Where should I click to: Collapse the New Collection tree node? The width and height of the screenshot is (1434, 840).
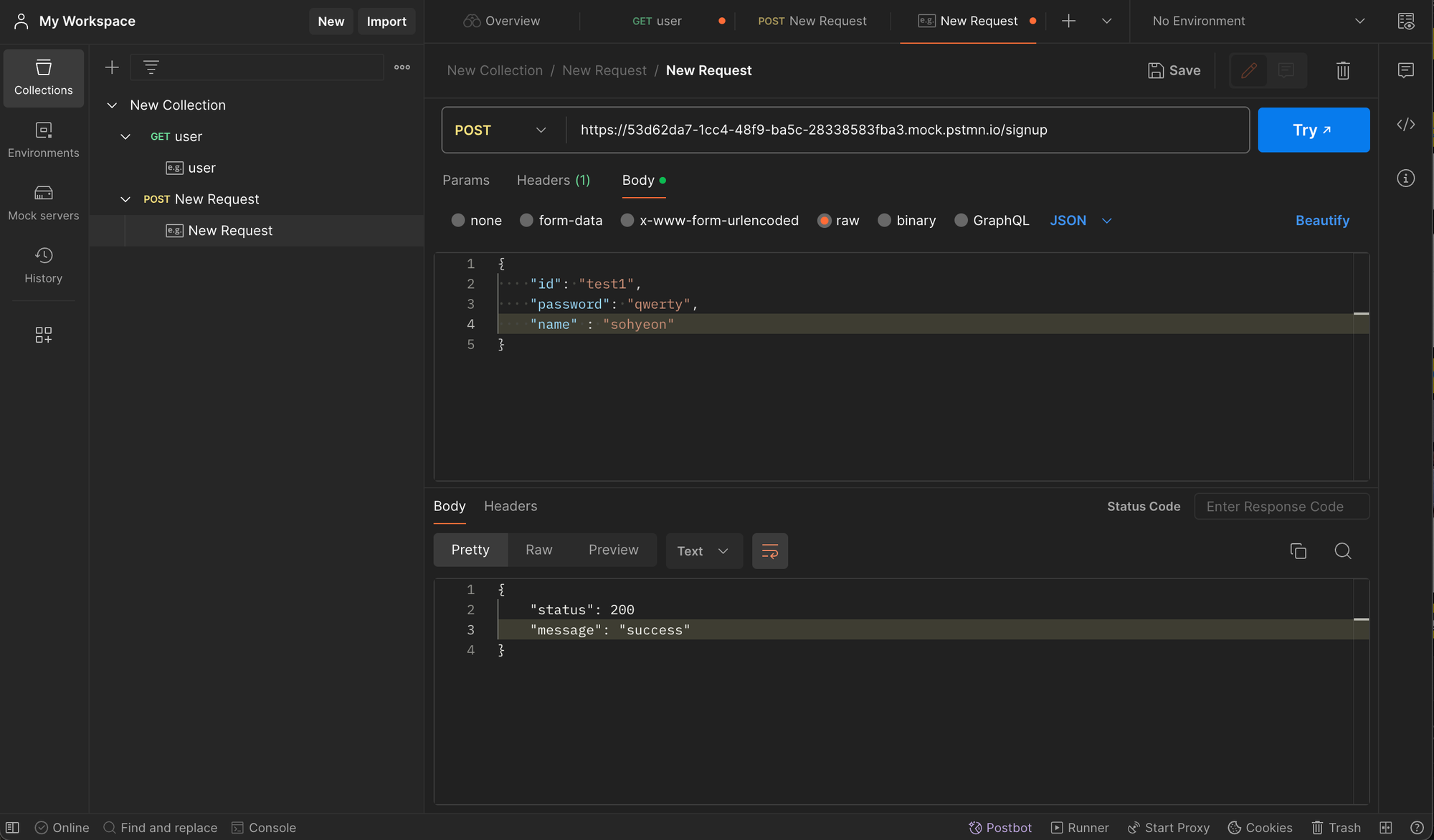(112, 105)
